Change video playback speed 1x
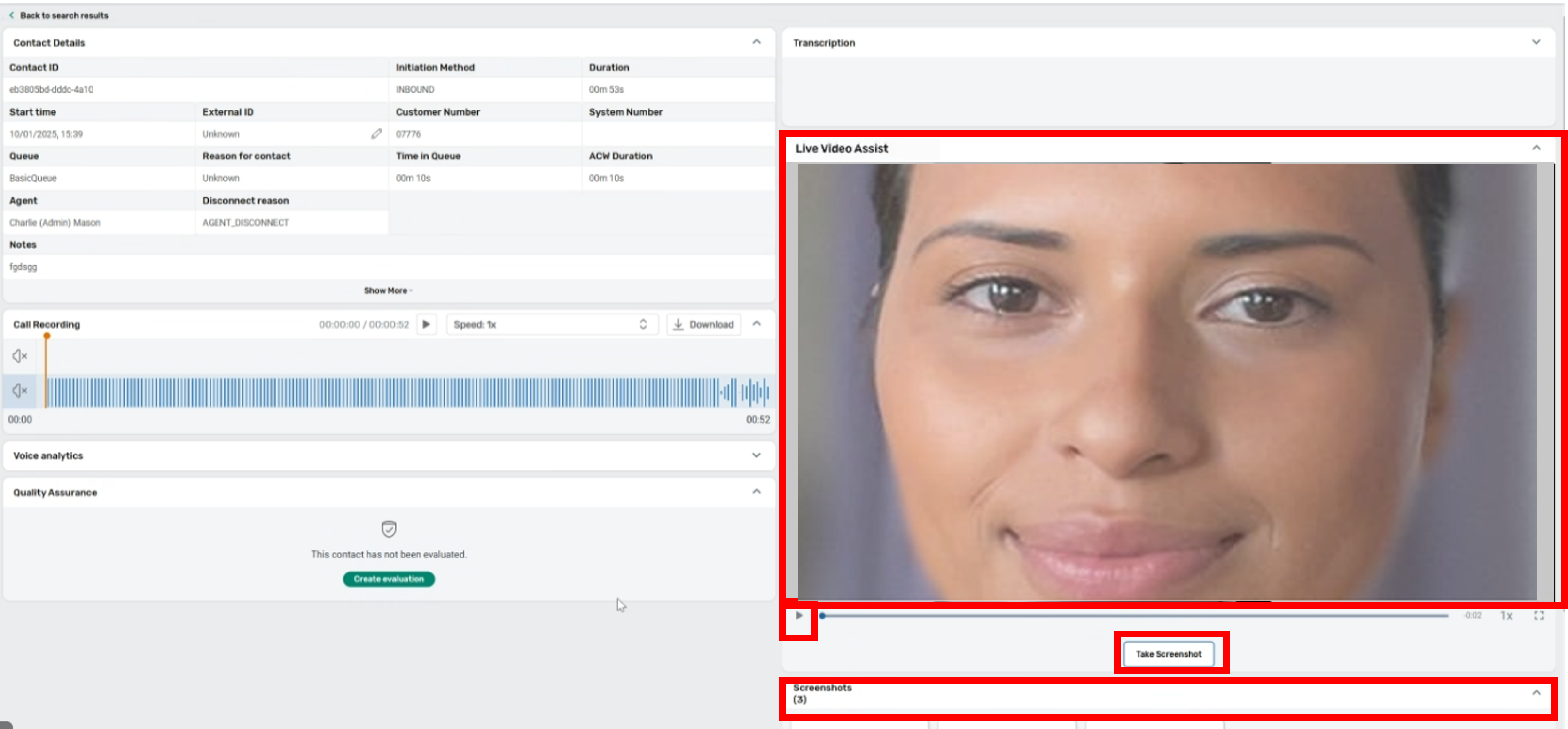Screen dimensions: 1568x729 (1506, 616)
